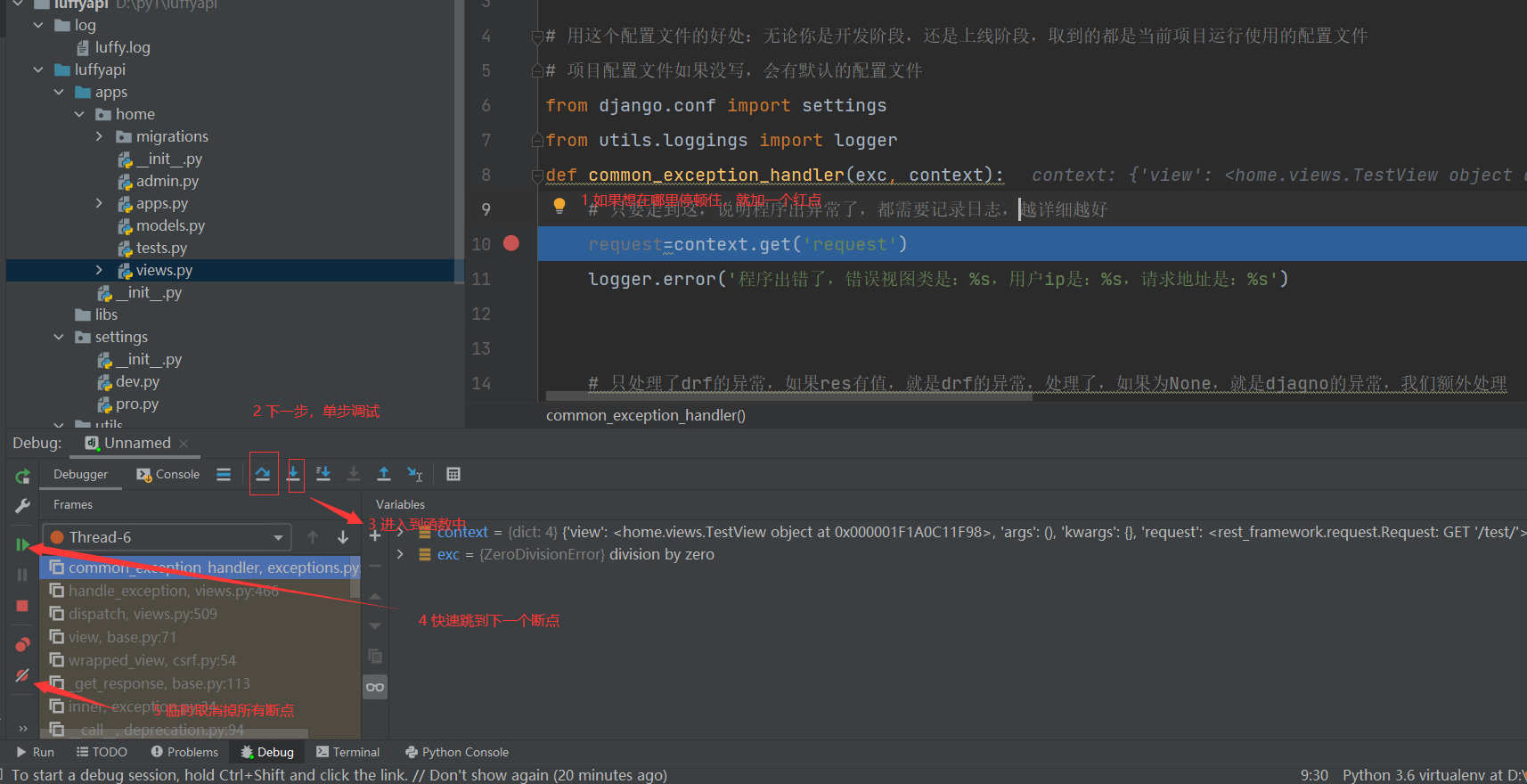Screen dimensions: 1527x784
Task: Collapse the home folder
Action: tap(79, 114)
